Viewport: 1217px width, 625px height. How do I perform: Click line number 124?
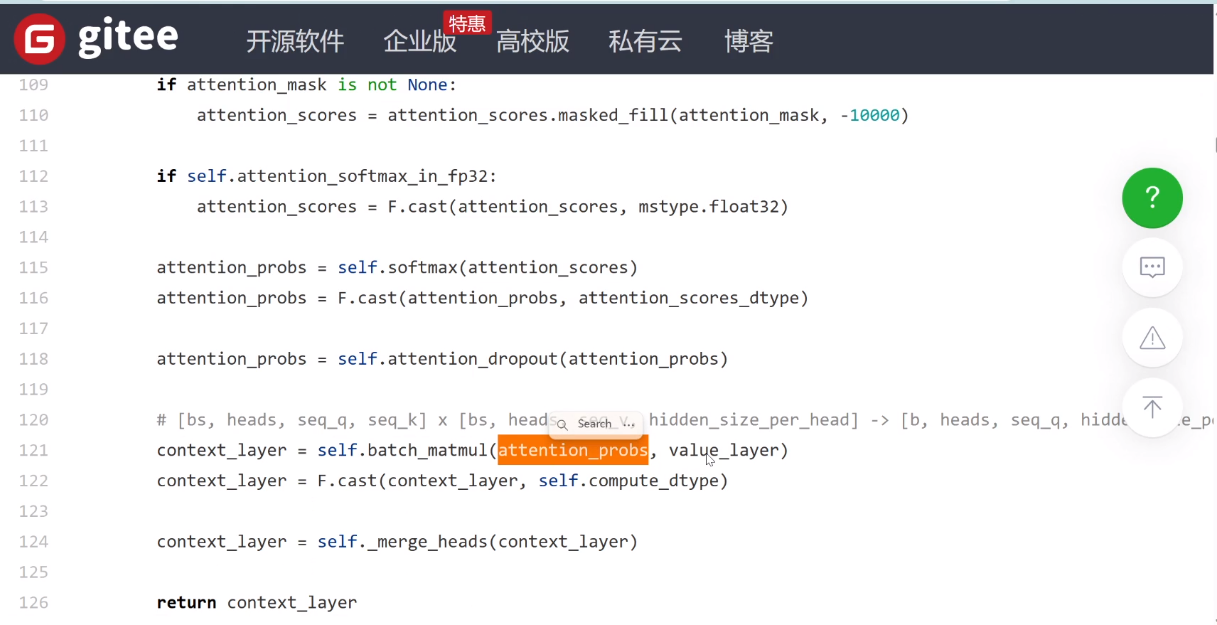[x=33, y=542]
